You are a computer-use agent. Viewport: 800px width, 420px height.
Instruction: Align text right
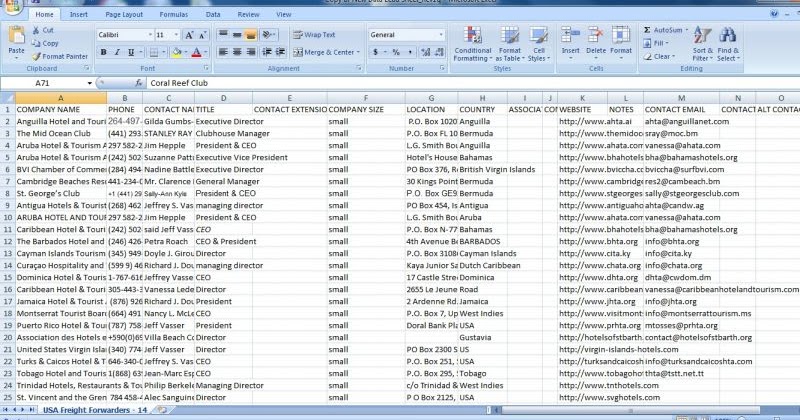251,52
